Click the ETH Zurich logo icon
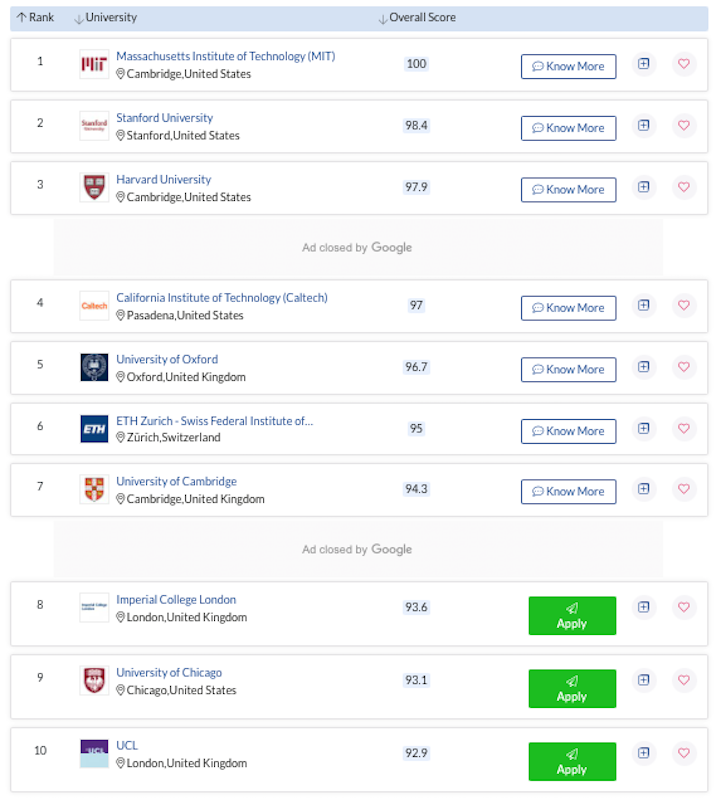This screenshot has height=800, width=716. [94, 429]
